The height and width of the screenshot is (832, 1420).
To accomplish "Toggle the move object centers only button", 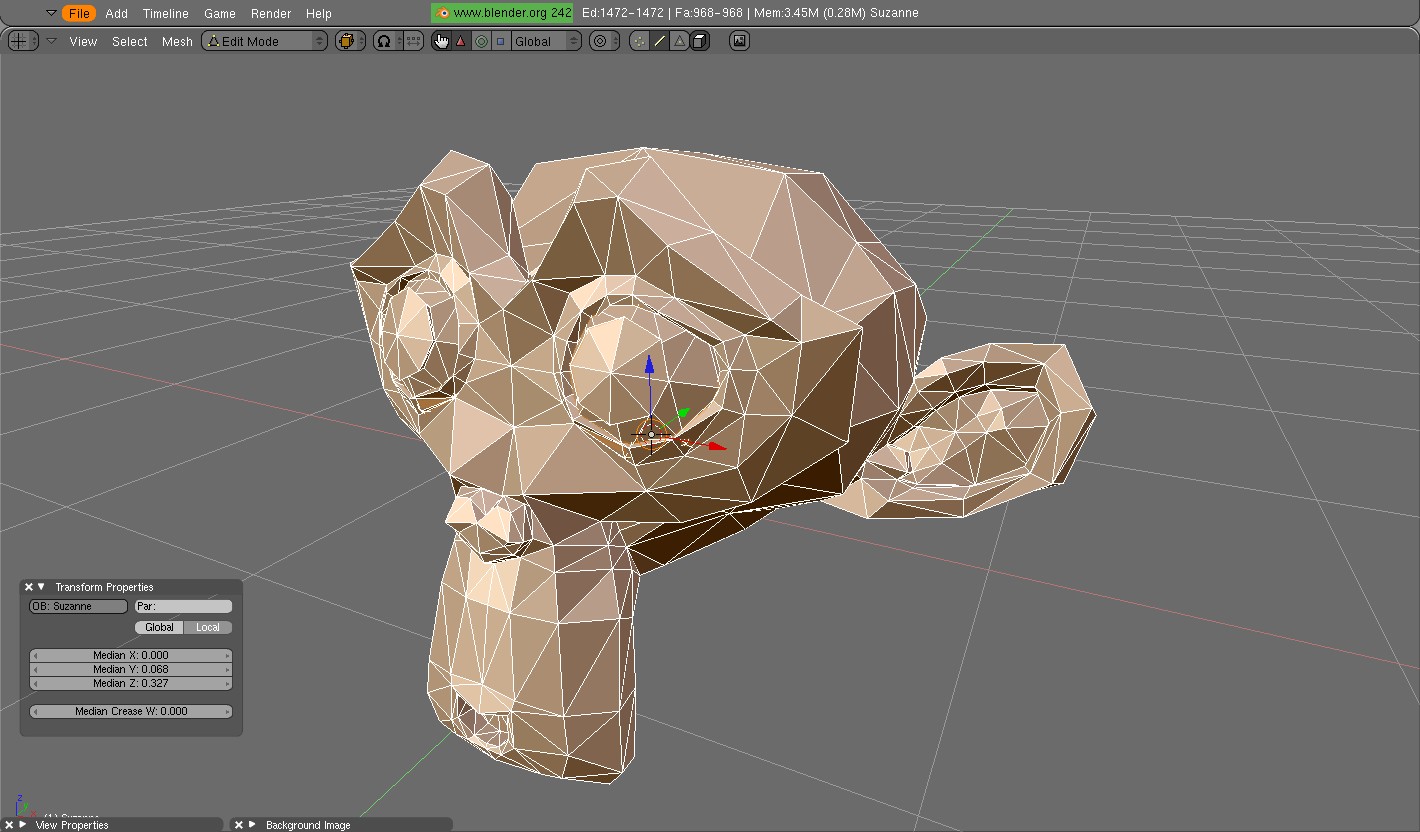I will pyautogui.click(x=413, y=41).
